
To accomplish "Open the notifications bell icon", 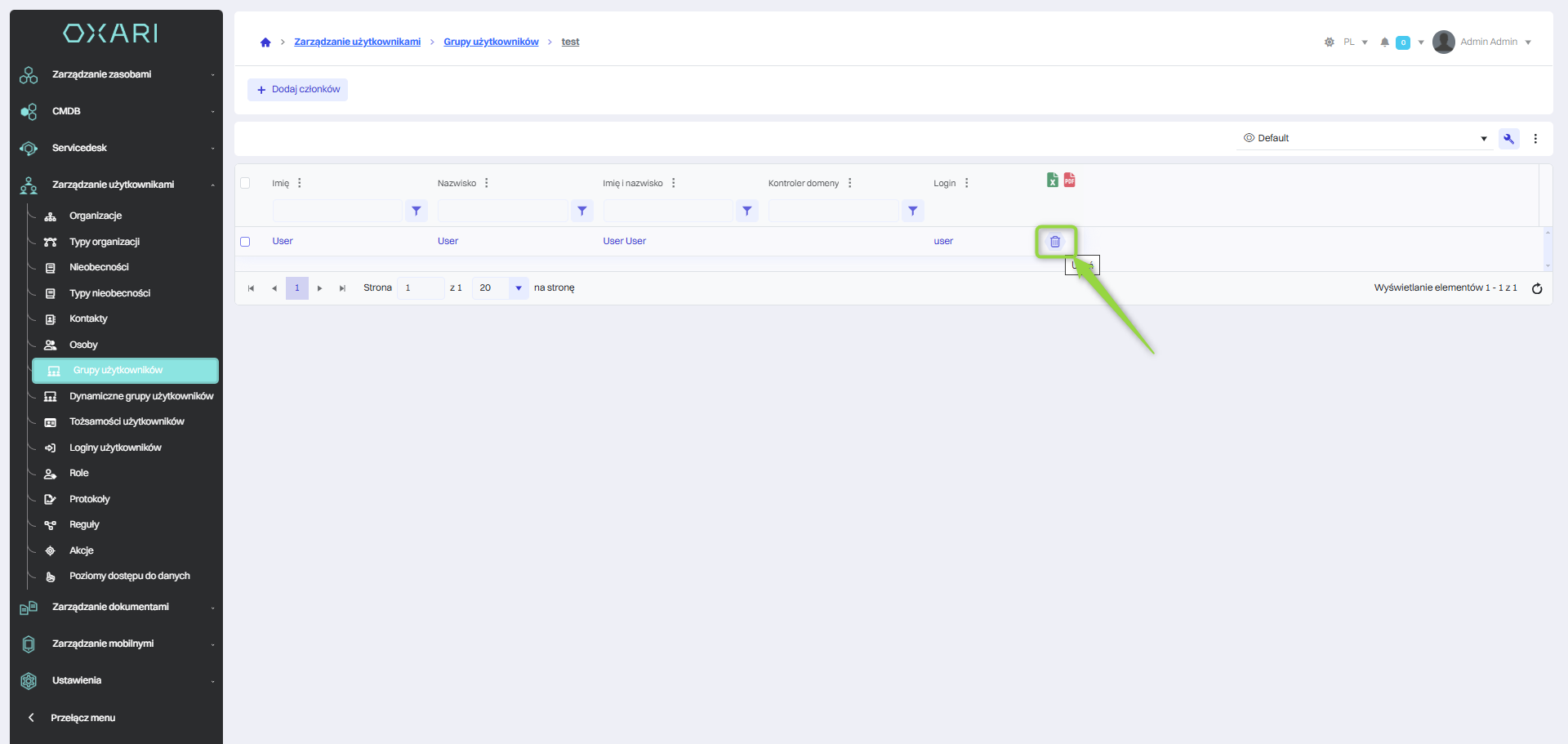I will [x=1384, y=42].
